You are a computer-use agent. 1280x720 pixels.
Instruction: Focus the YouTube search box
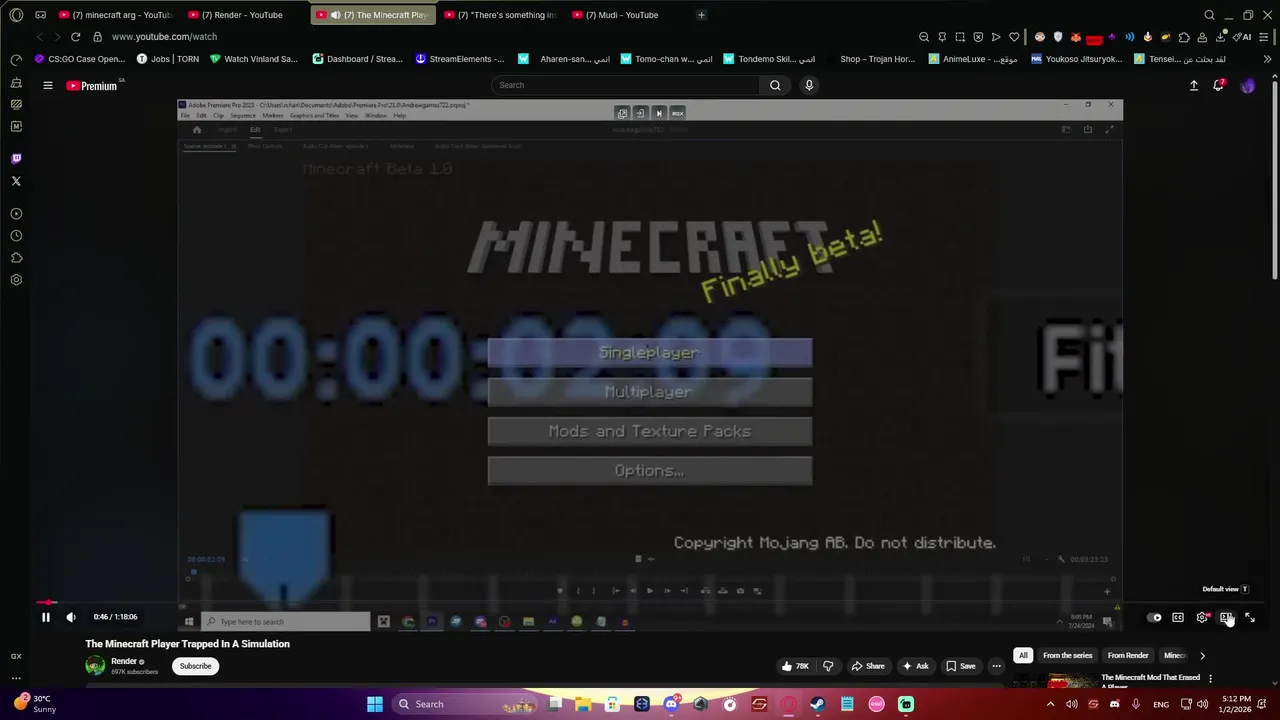click(625, 85)
